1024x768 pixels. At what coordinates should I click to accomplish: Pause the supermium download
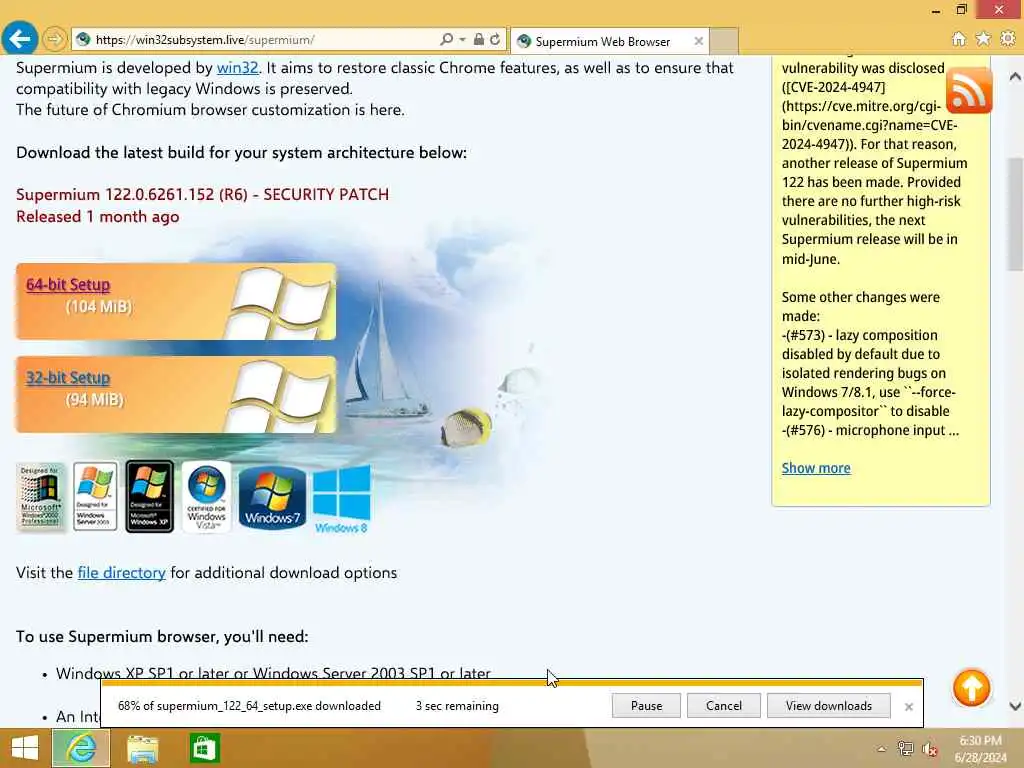tap(646, 706)
